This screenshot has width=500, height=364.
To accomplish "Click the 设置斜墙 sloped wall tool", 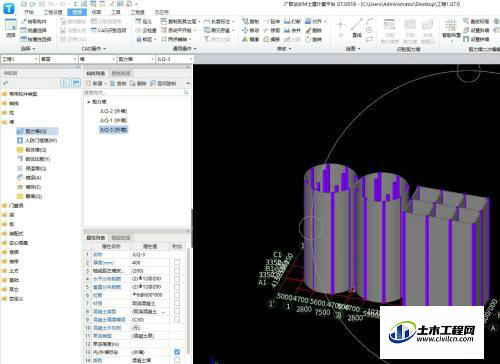I will (476, 30).
